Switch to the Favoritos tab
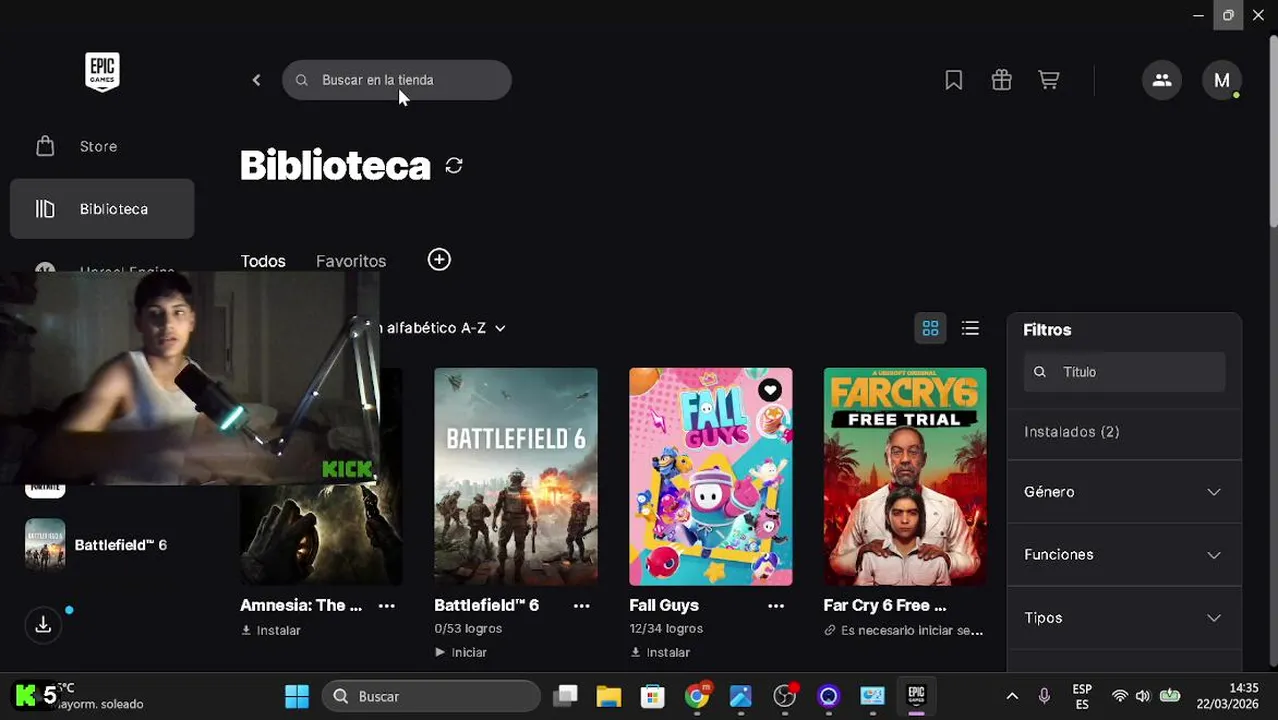 (351, 261)
